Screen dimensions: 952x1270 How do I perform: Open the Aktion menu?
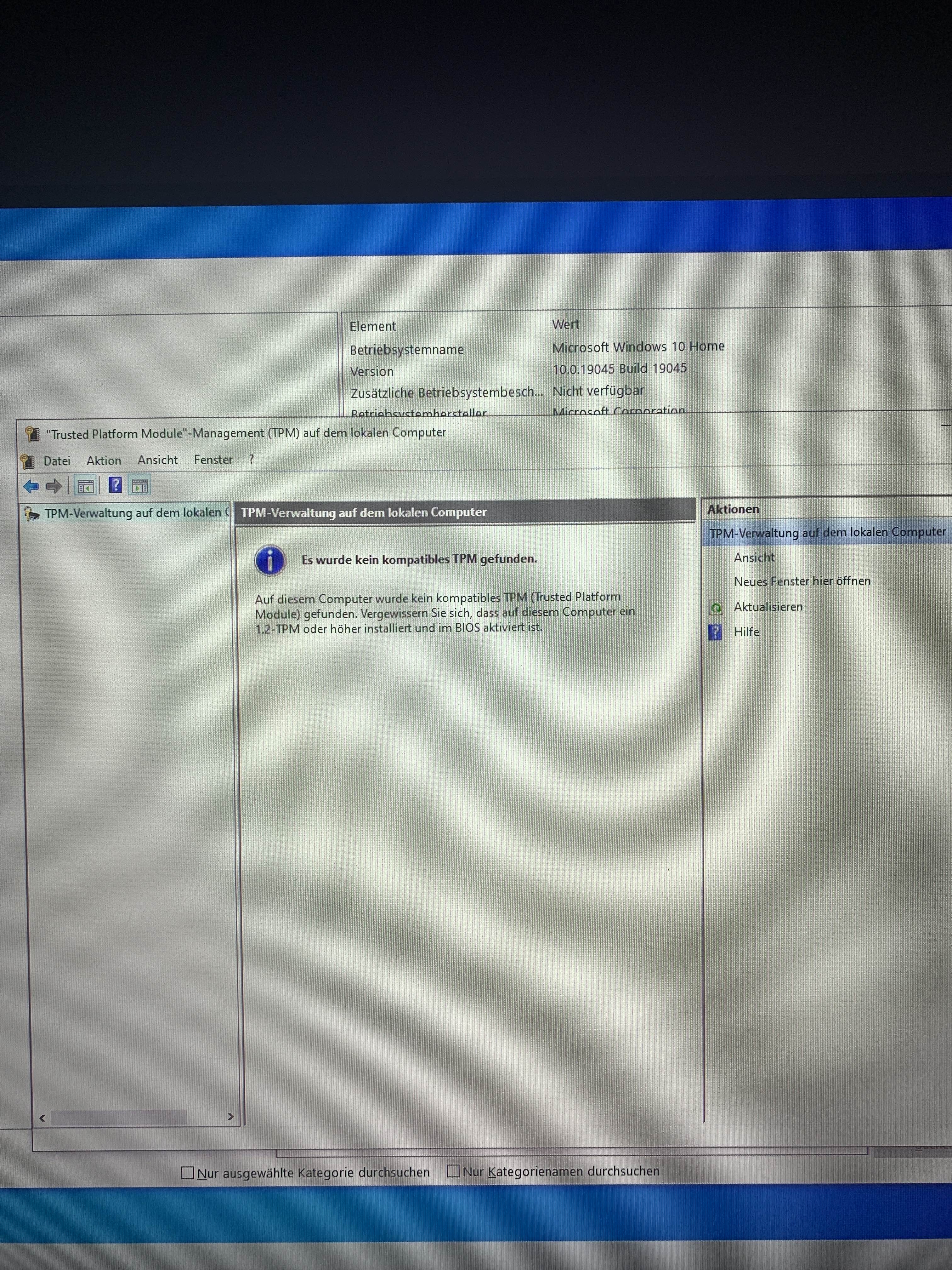pos(104,461)
